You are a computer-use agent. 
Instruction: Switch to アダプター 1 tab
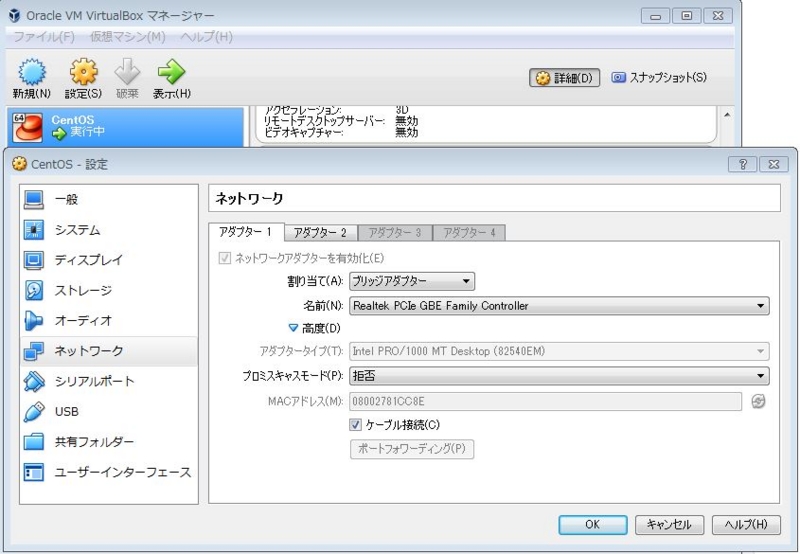coord(246,232)
